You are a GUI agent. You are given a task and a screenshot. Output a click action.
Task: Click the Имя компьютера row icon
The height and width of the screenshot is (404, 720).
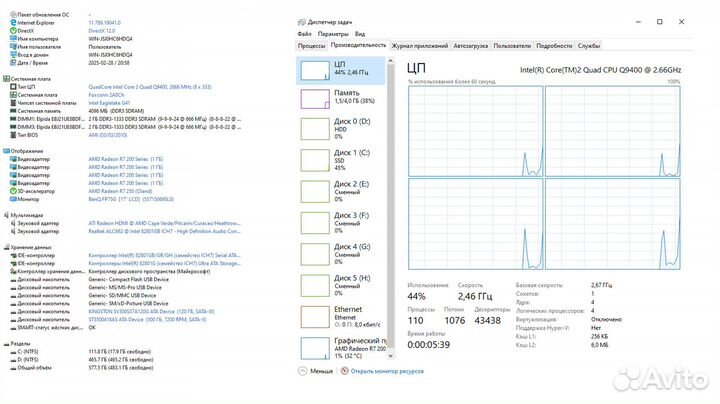(13, 39)
